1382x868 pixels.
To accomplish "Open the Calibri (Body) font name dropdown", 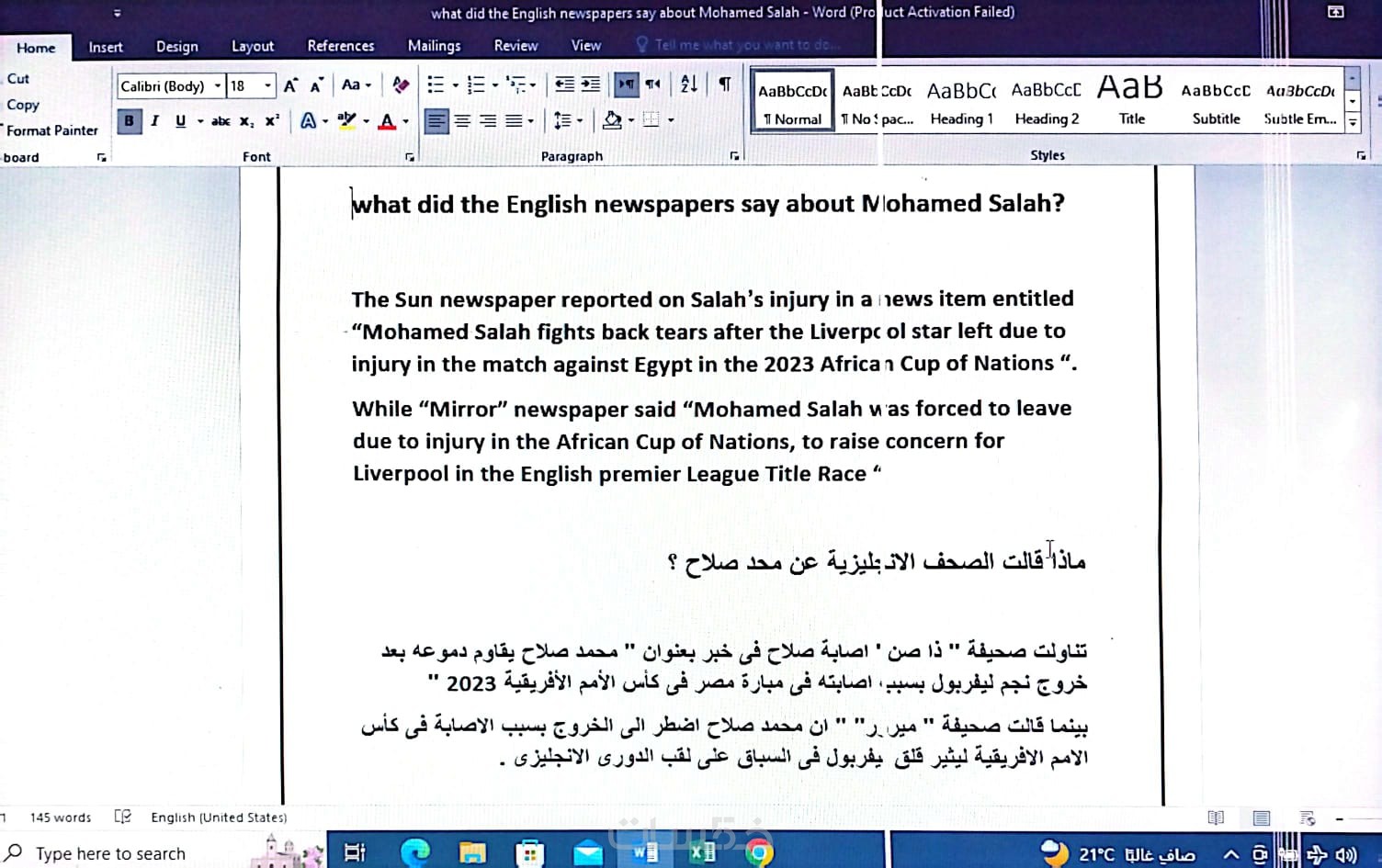I will click(218, 85).
